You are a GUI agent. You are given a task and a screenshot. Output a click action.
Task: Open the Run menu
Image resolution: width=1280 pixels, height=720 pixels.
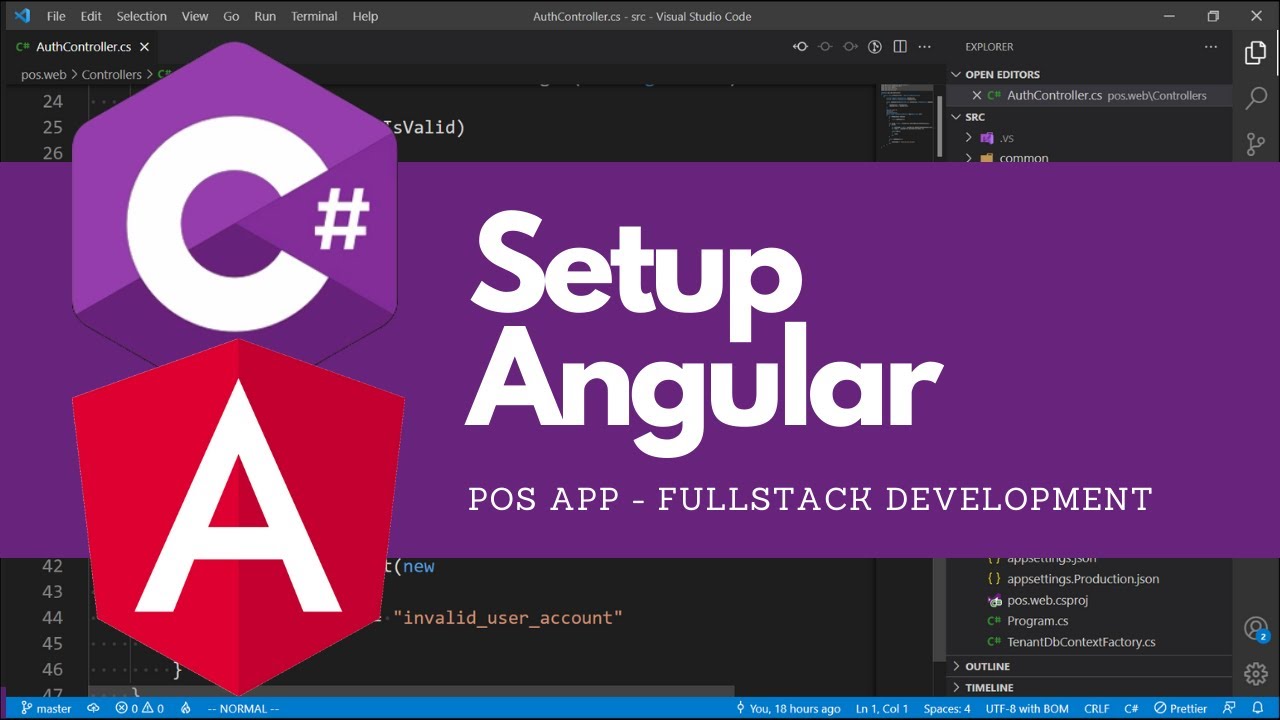(265, 16)
